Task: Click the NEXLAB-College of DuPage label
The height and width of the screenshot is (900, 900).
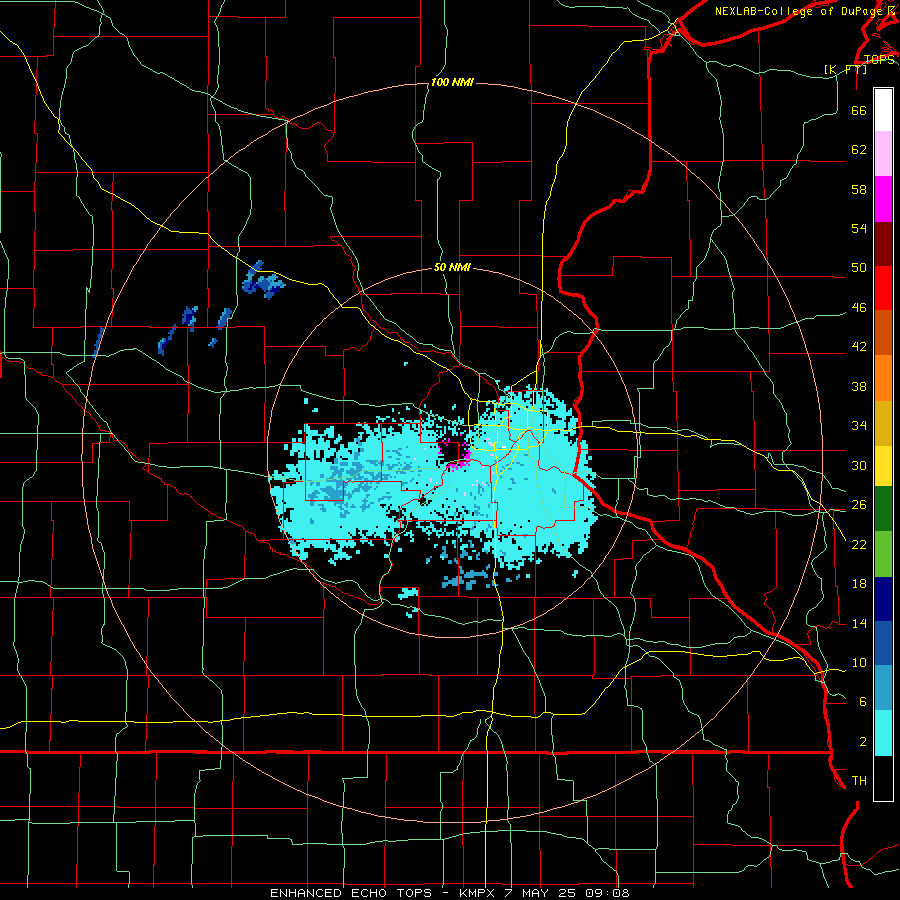Action: pyautogui.click(x=798, y=11)
